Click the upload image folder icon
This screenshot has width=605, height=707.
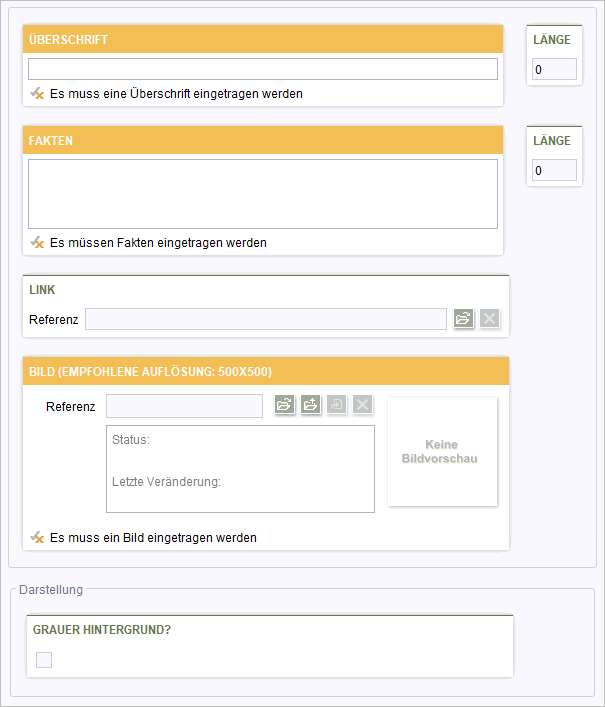pos(311,404)
